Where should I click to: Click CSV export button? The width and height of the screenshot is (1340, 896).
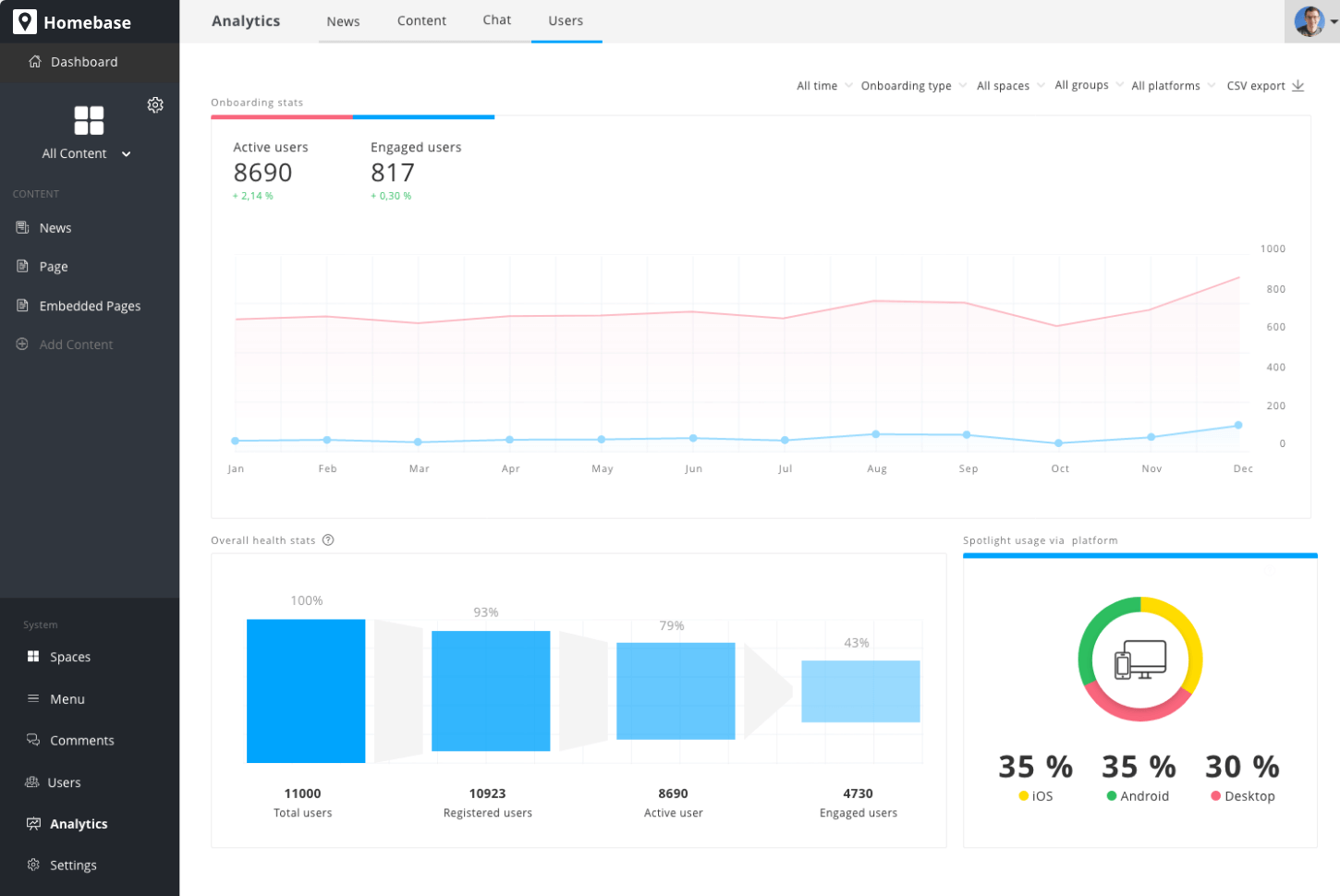[x=1265, y=86]
